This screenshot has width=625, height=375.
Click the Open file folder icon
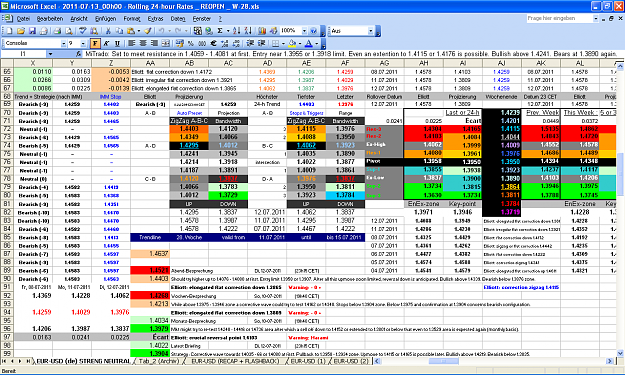click(21, 31)
